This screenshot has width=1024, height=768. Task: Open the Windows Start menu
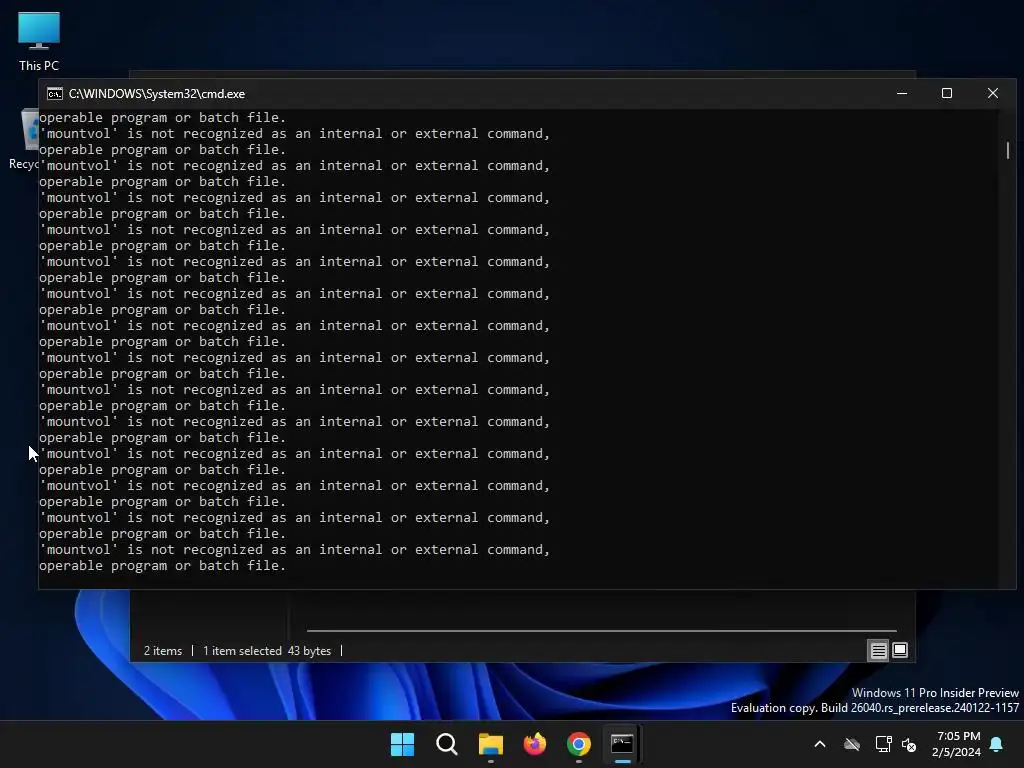tap(402, 744)
